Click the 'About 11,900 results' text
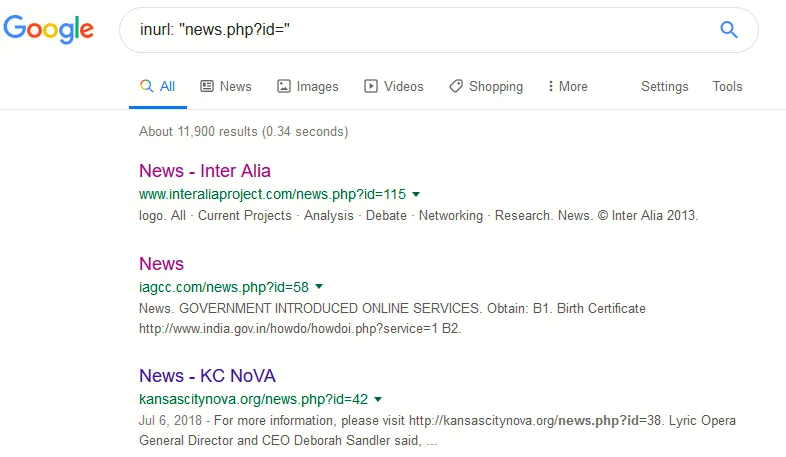The height and width of the screenshot is (457, 786). point(243,131)
